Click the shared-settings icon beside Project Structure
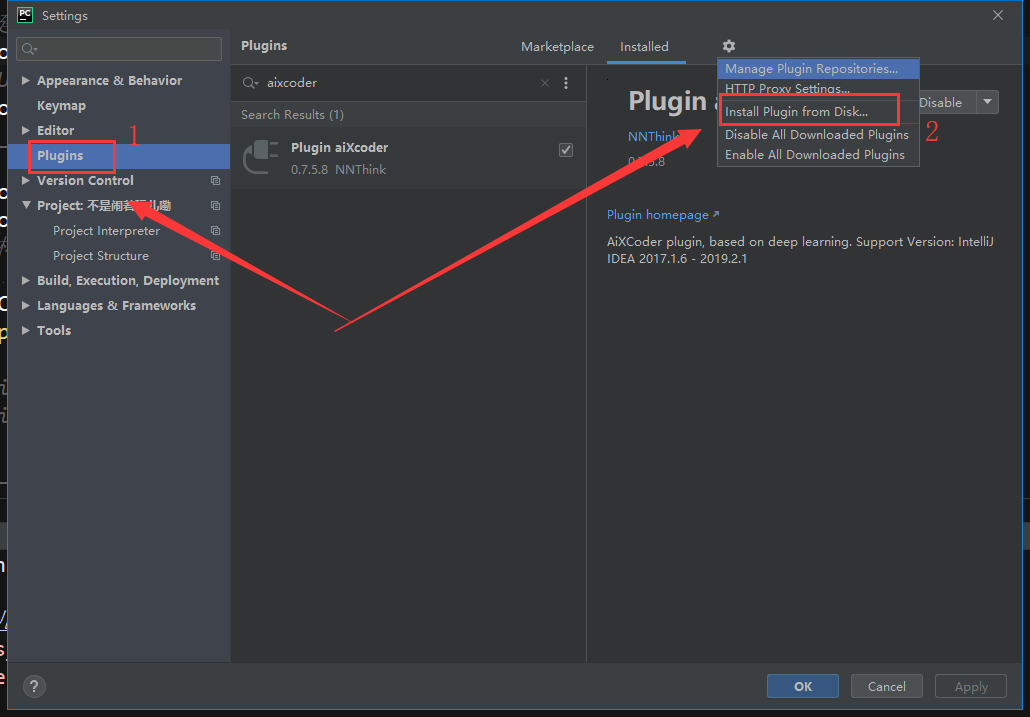Viewport: 1030px width, 717px height. [215, 255]
